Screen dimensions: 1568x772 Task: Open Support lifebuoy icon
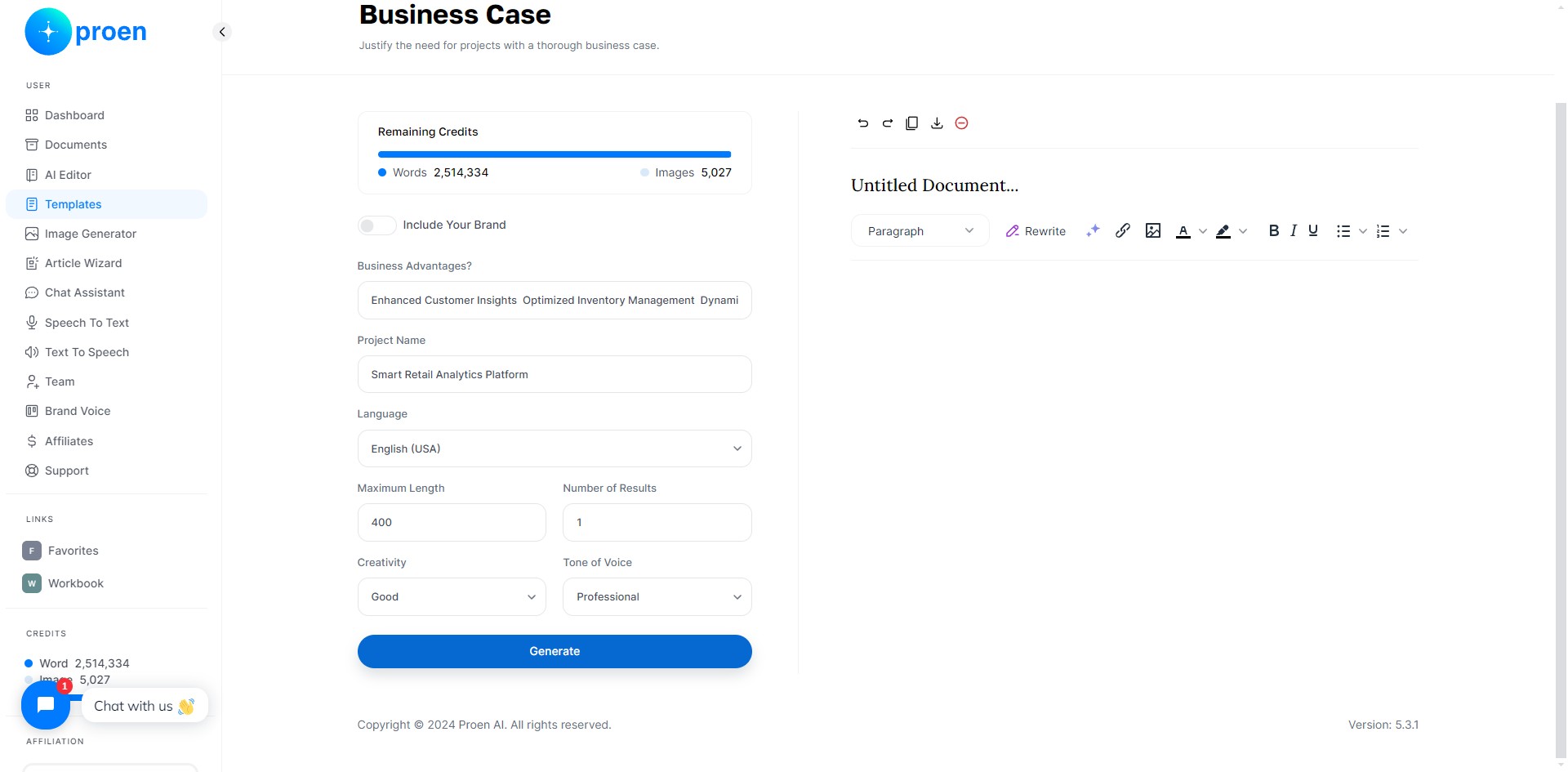[x=32, y=471]
